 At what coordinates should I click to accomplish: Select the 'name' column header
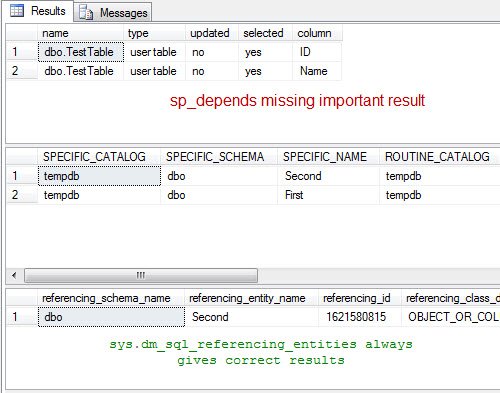pos(81,33)
